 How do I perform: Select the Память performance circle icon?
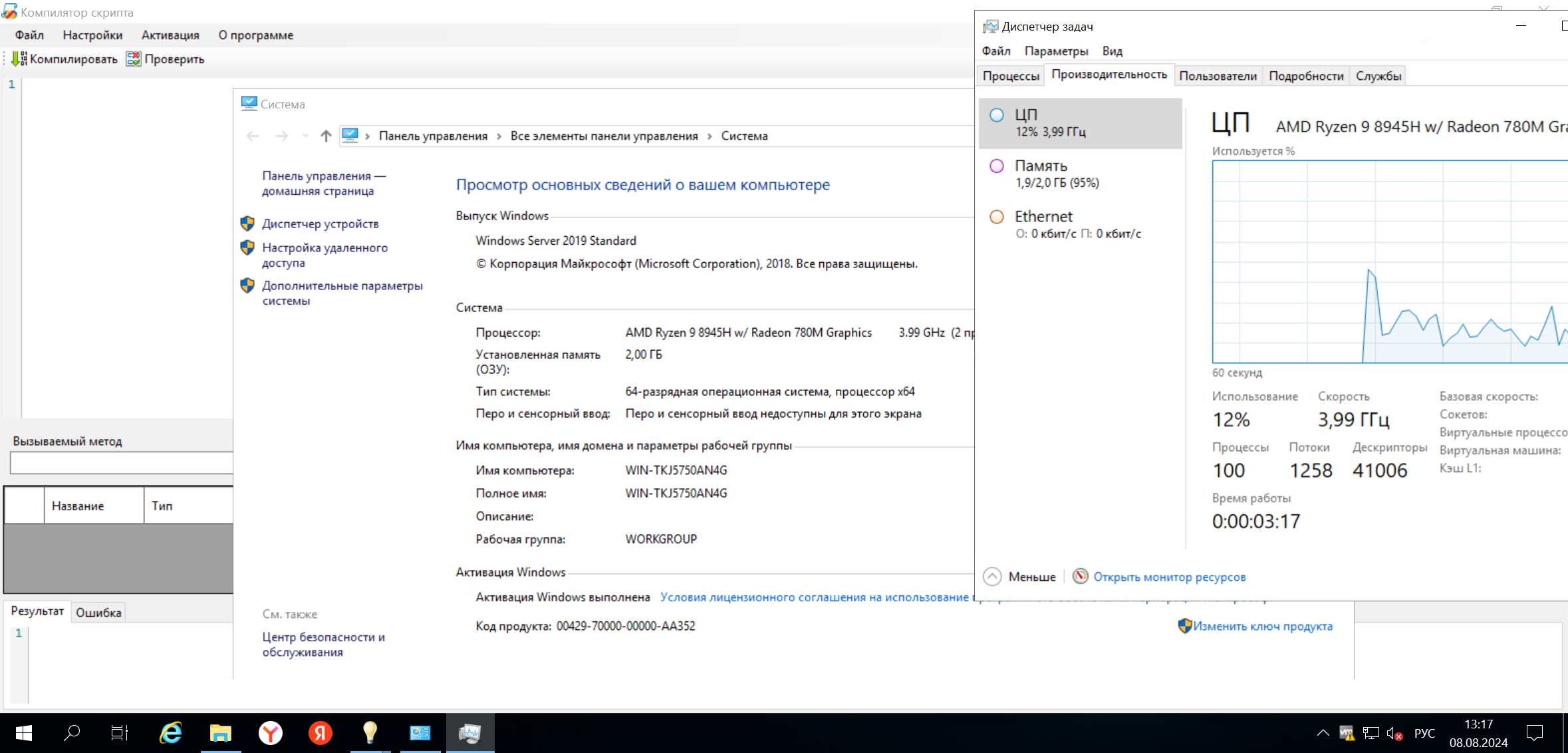pos(997,166)
